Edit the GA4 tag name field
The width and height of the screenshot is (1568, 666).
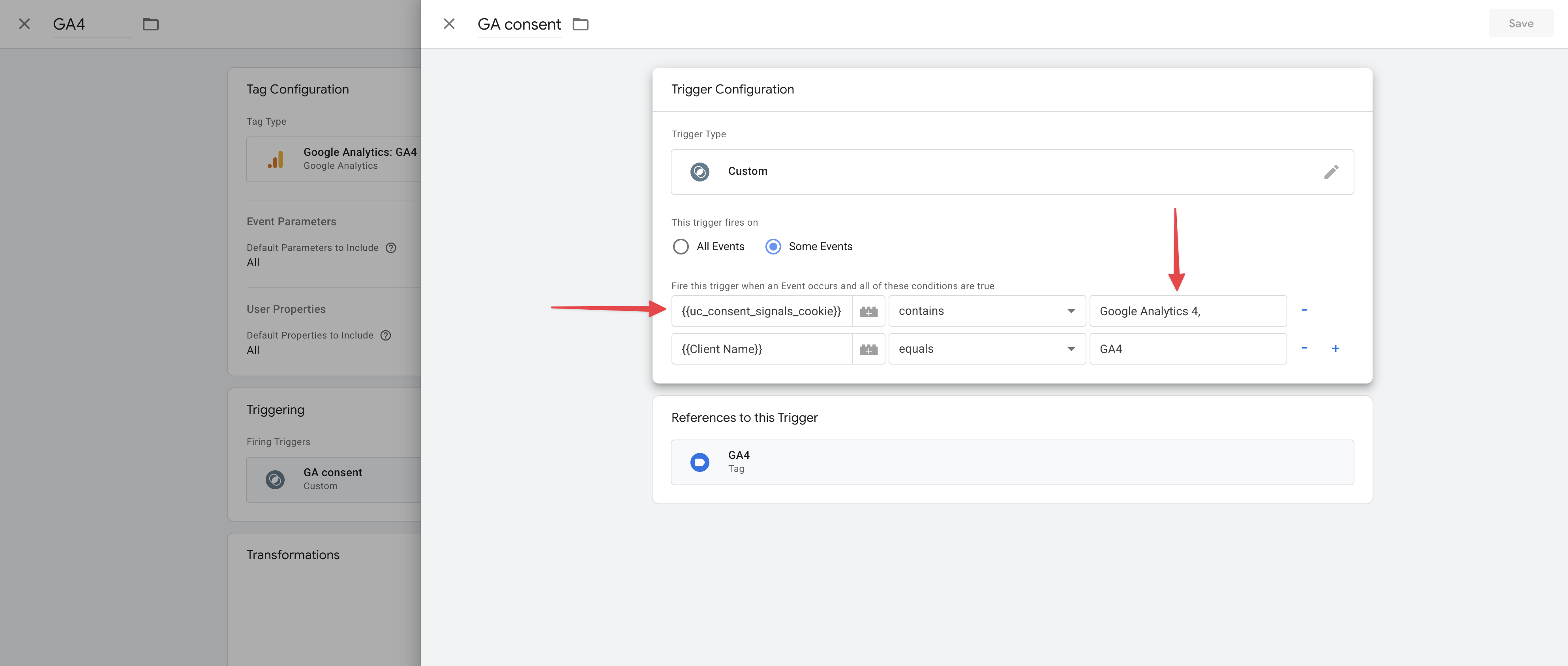click(92, 24)
